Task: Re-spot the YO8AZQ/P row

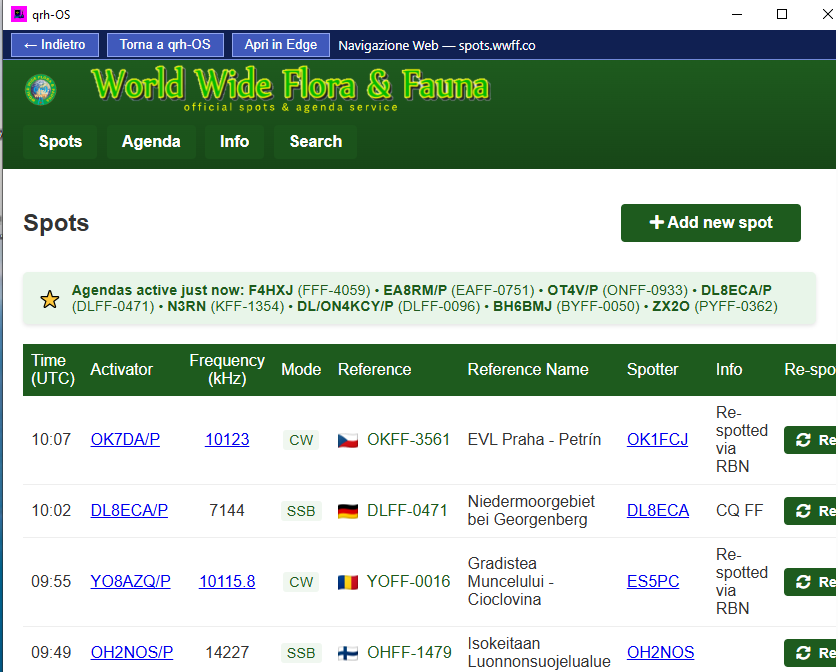Action: click(810, 581)
